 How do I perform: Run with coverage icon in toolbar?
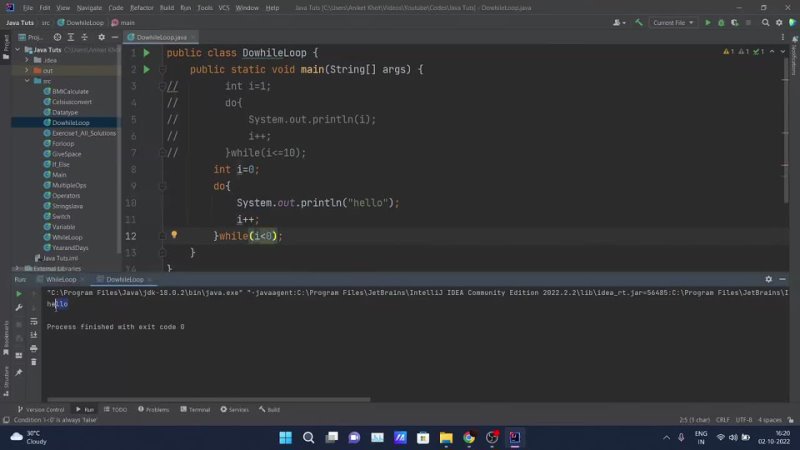[735, 22]
